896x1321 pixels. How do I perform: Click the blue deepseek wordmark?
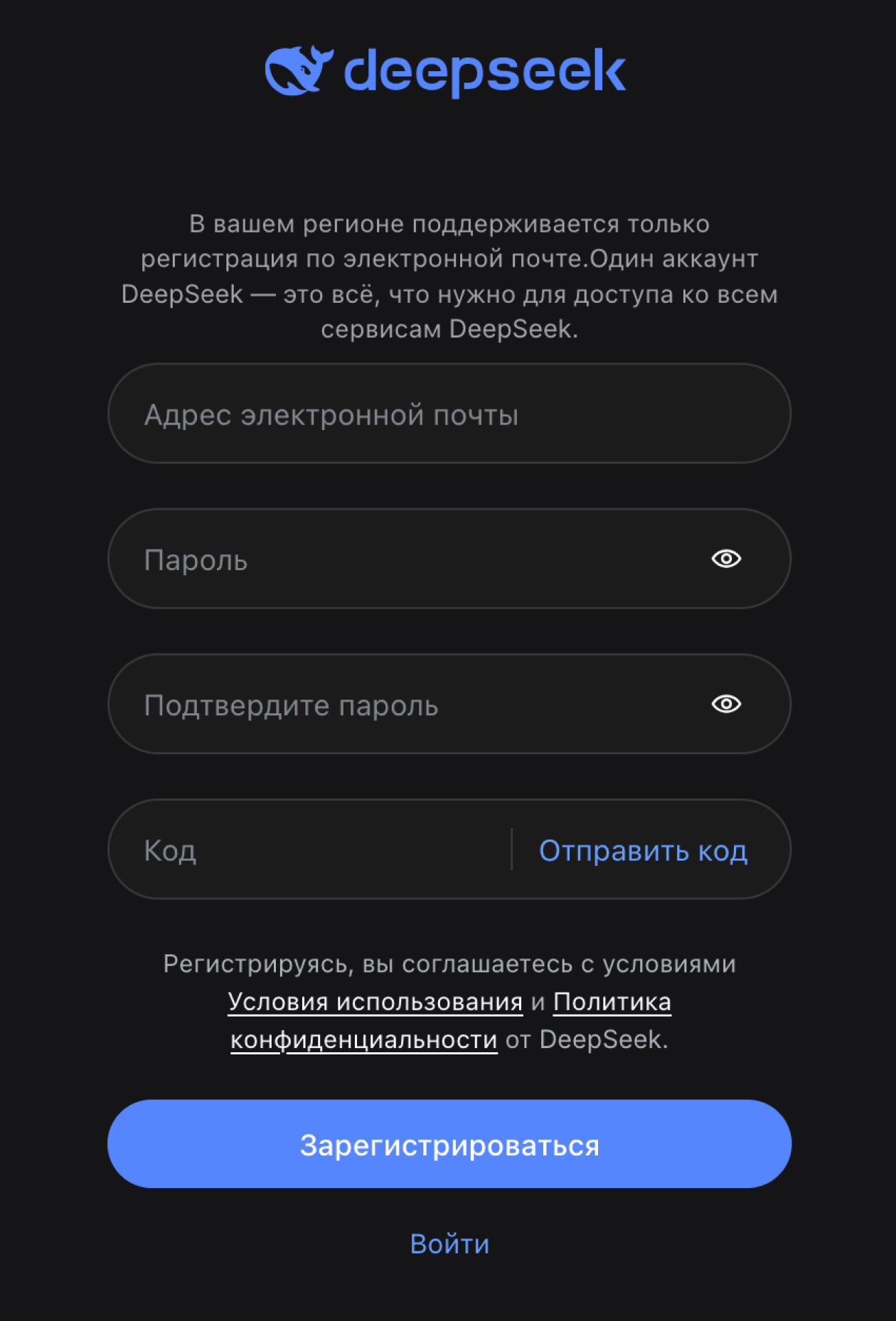tap(484, 70)
